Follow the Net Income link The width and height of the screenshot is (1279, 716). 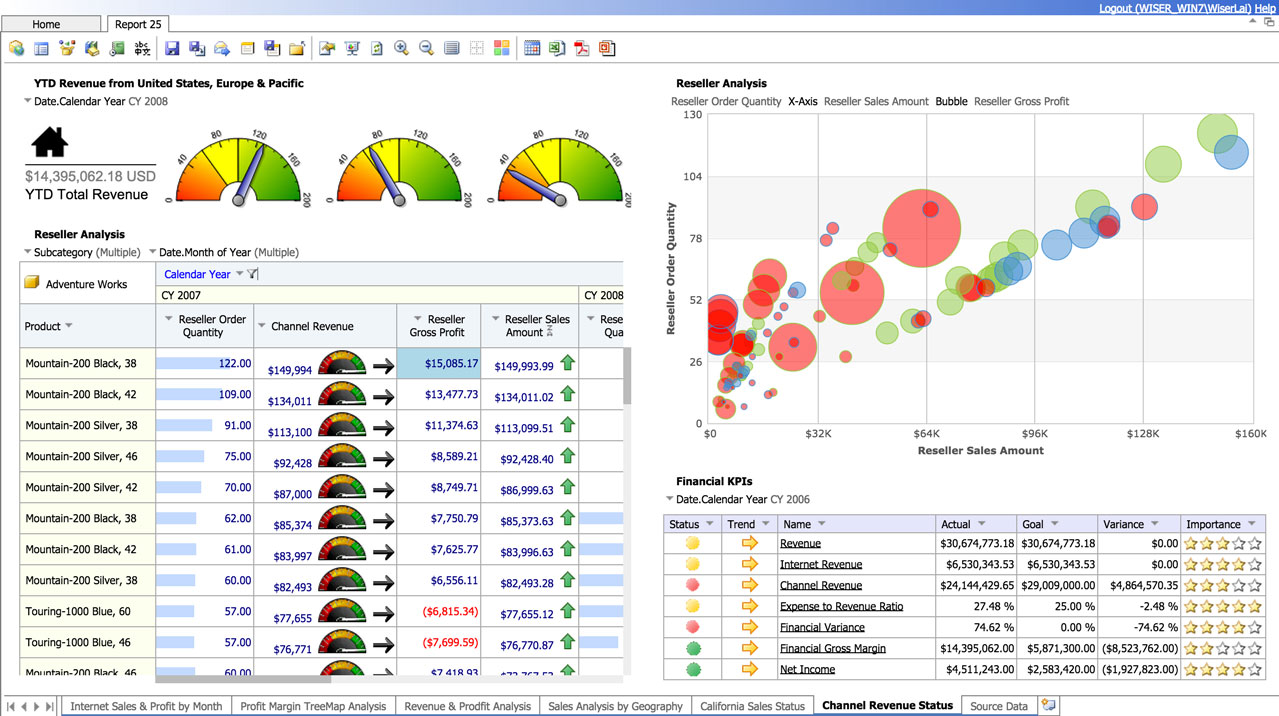(806, 668)
